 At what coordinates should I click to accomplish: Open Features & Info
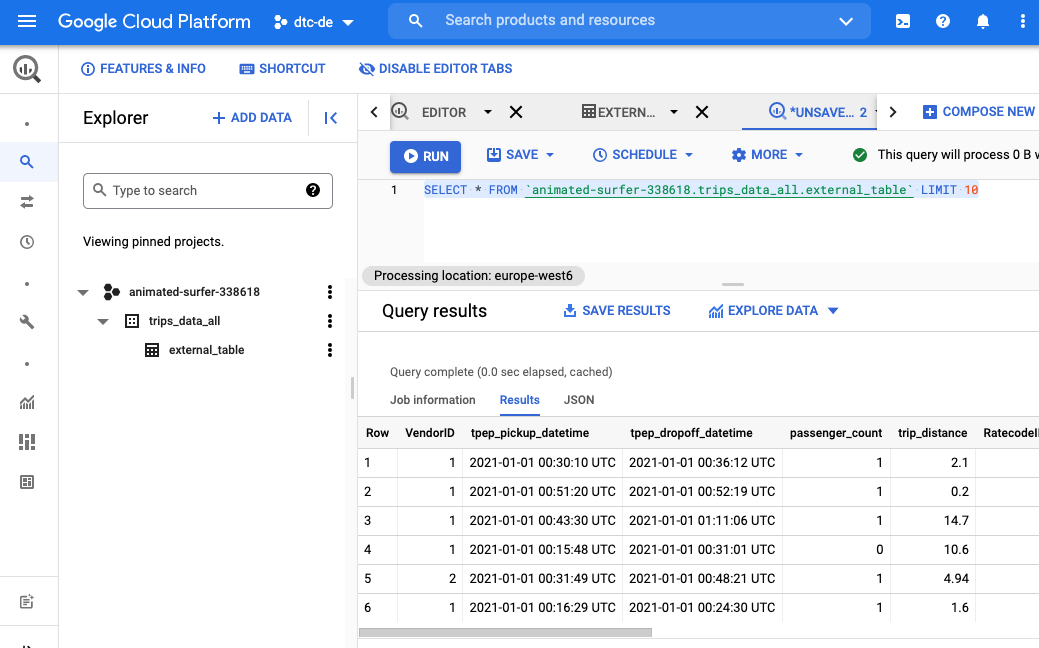pos(143,69)
